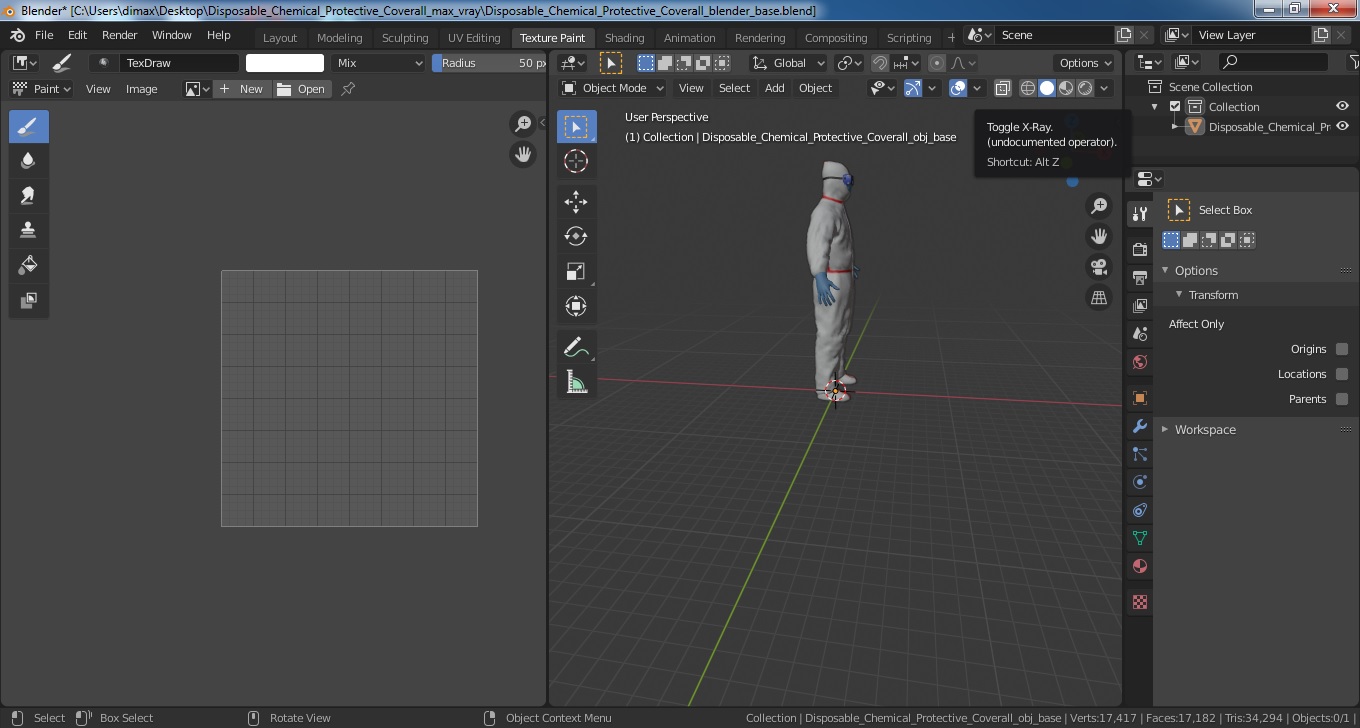Switch to the Sculpting workspace tab

click(405, 38)
